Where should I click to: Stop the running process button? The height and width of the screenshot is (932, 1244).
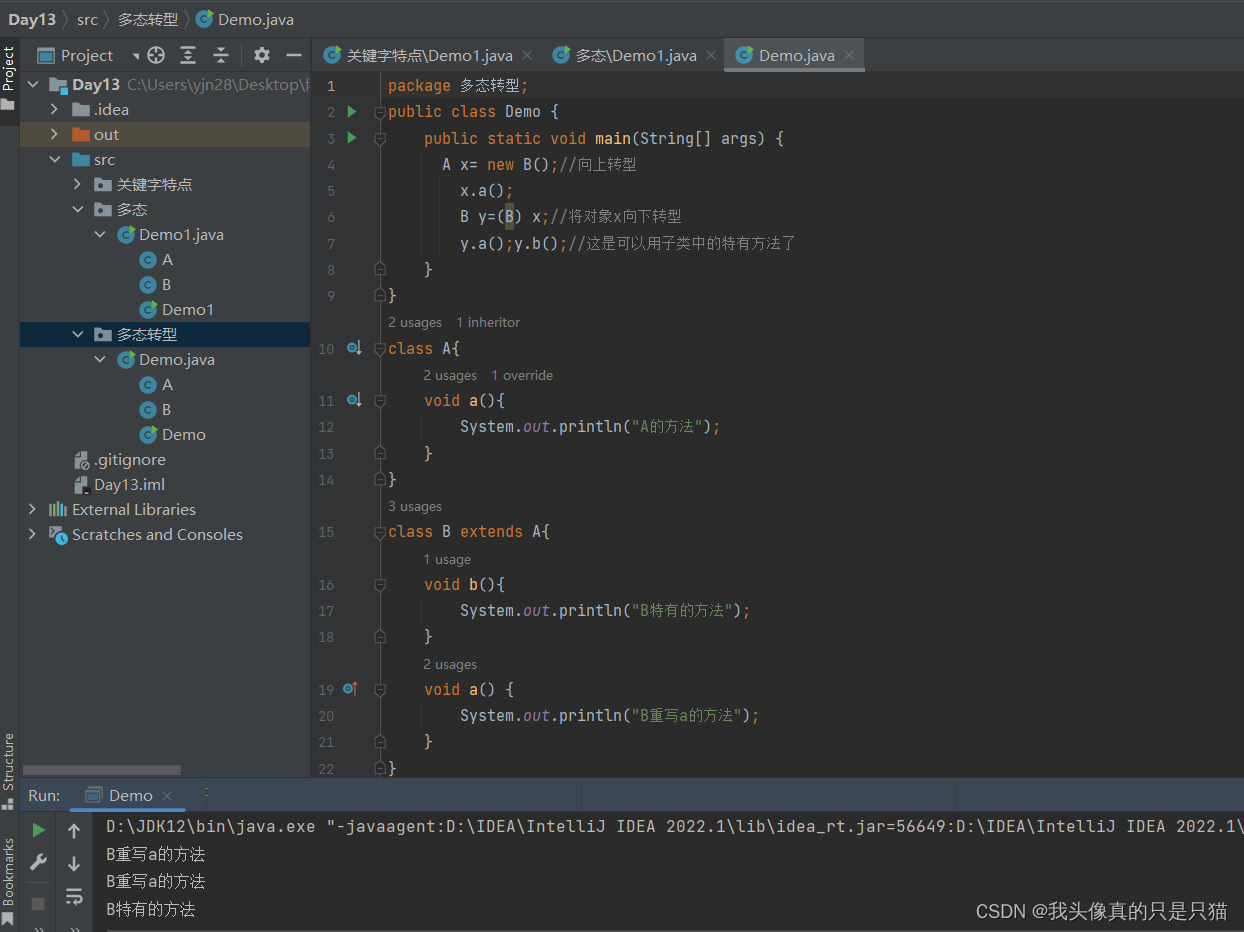(x=38, y=904)
